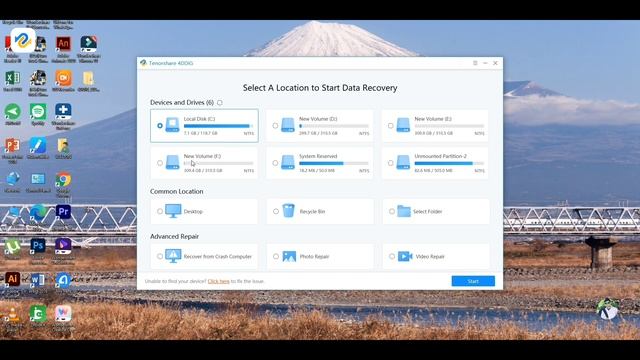The width and height of the screenshot is (640, 360).
Task: Click the Start button
Action: tap(473, 281)
